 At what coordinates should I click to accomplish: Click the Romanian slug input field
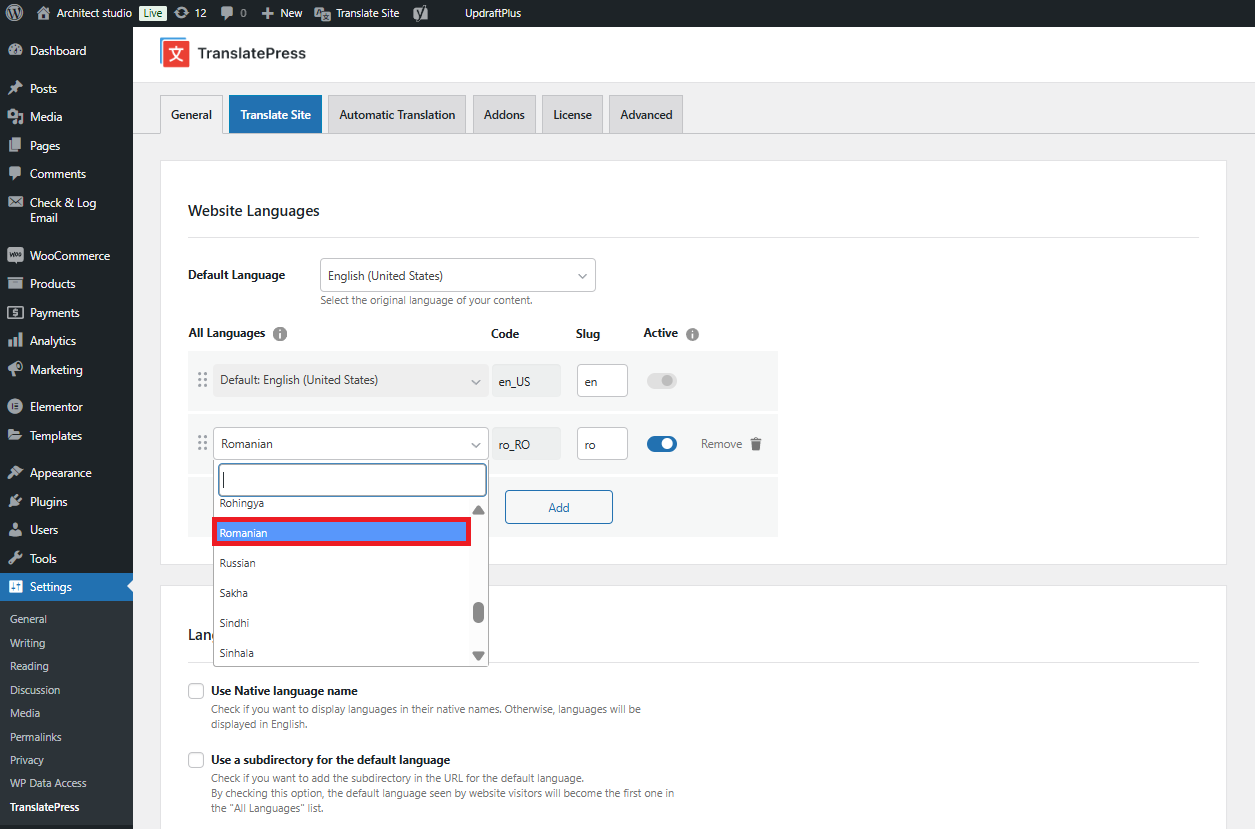(602, 444)
